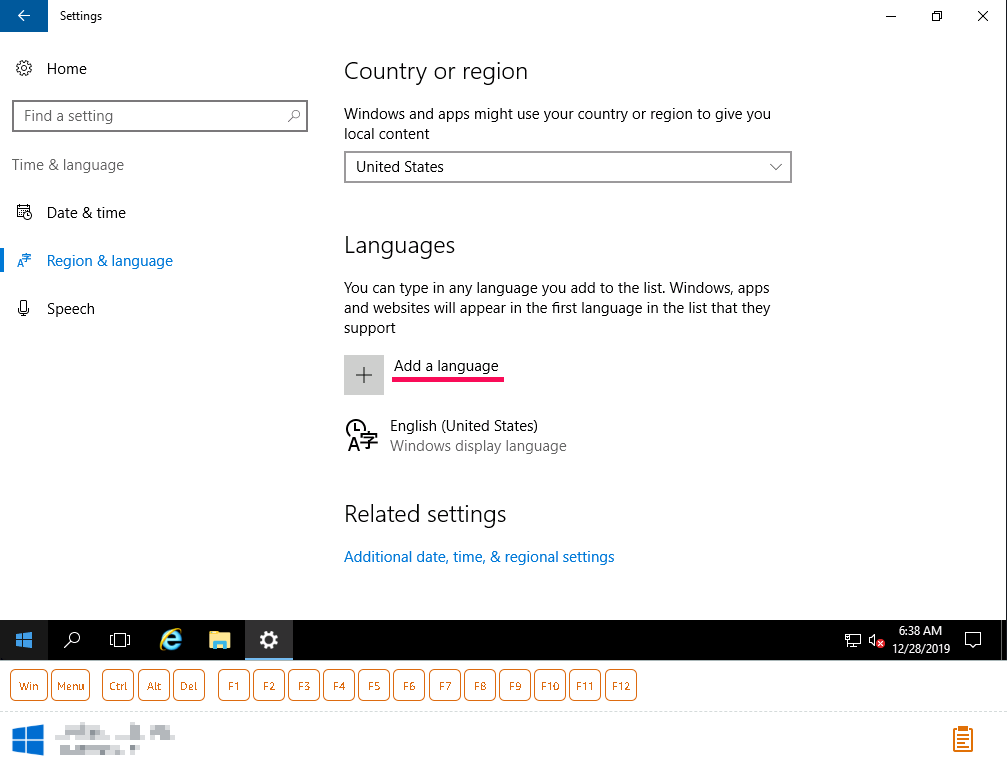The height and width of the screenshot is (768, 1007).
Task: Click the F7 key button
Action: click(445, 685)
